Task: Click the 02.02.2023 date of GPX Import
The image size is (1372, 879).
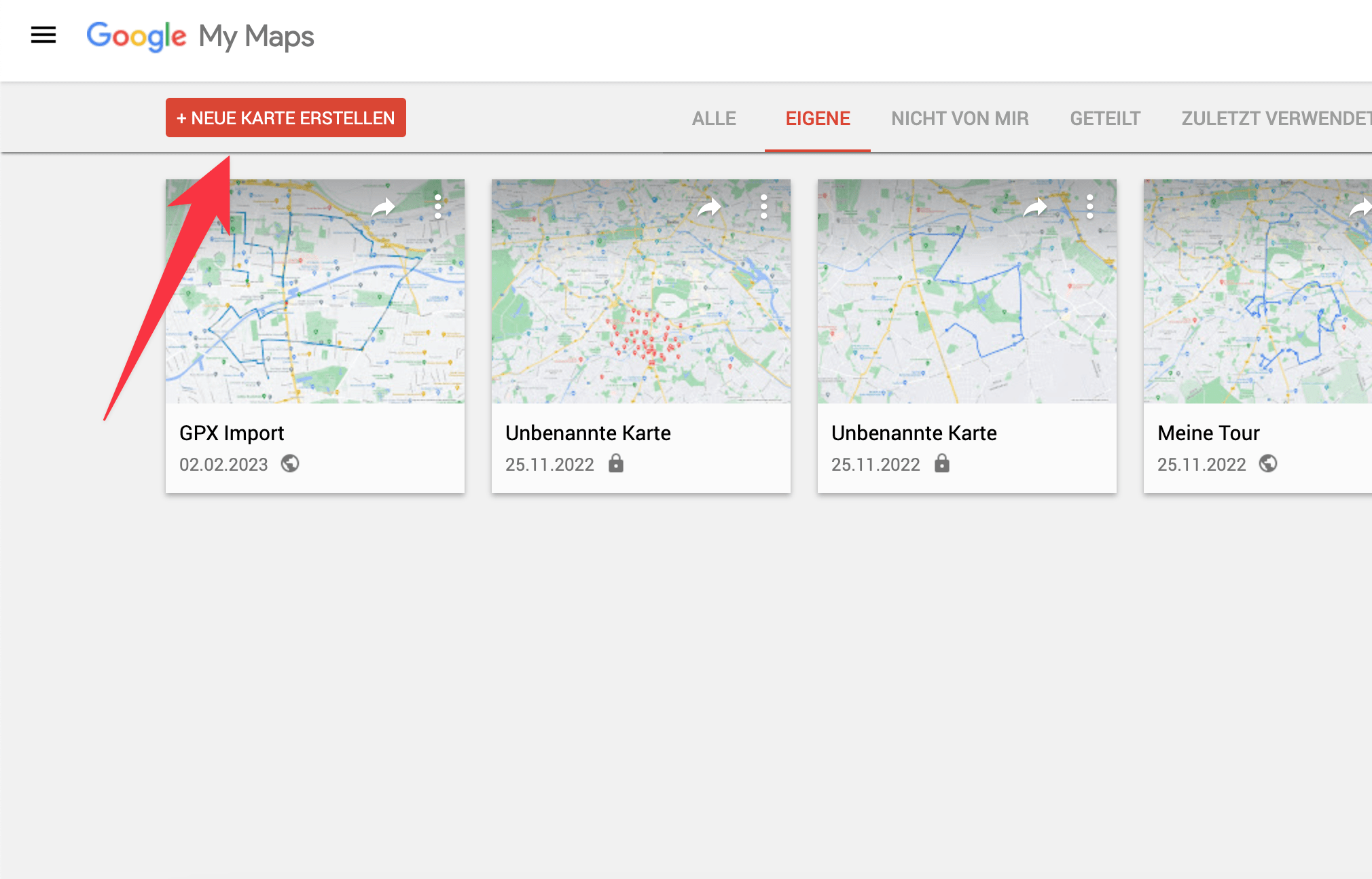Action: click(223, 465)
